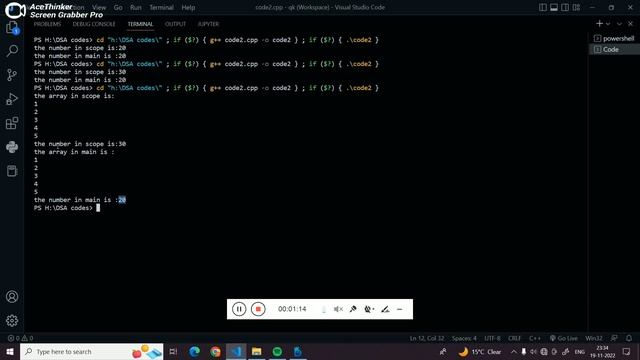Viewport: 640px width, 360px height.
Task: Open the Help menu
Action: pos(188,7)
